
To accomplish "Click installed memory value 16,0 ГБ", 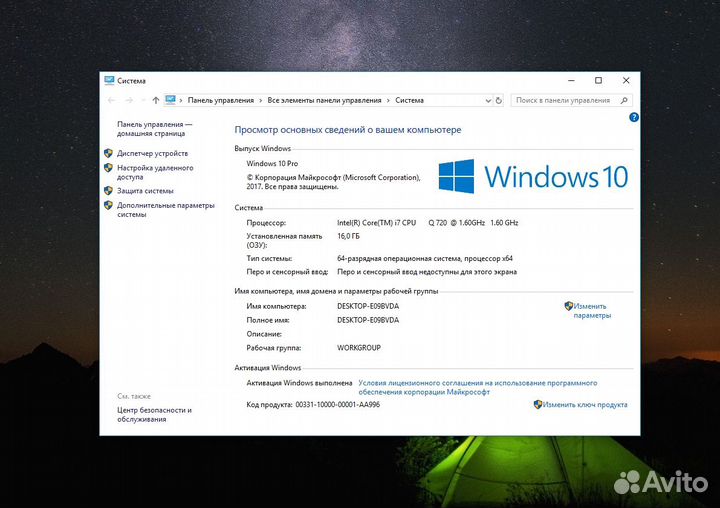I will (349, 236).
